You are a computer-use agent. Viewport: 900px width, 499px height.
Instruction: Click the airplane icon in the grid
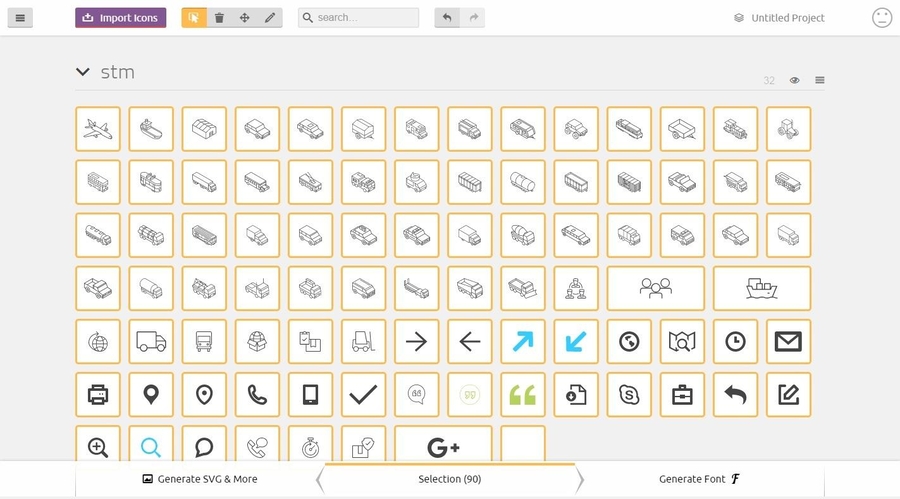click(98, 129)
